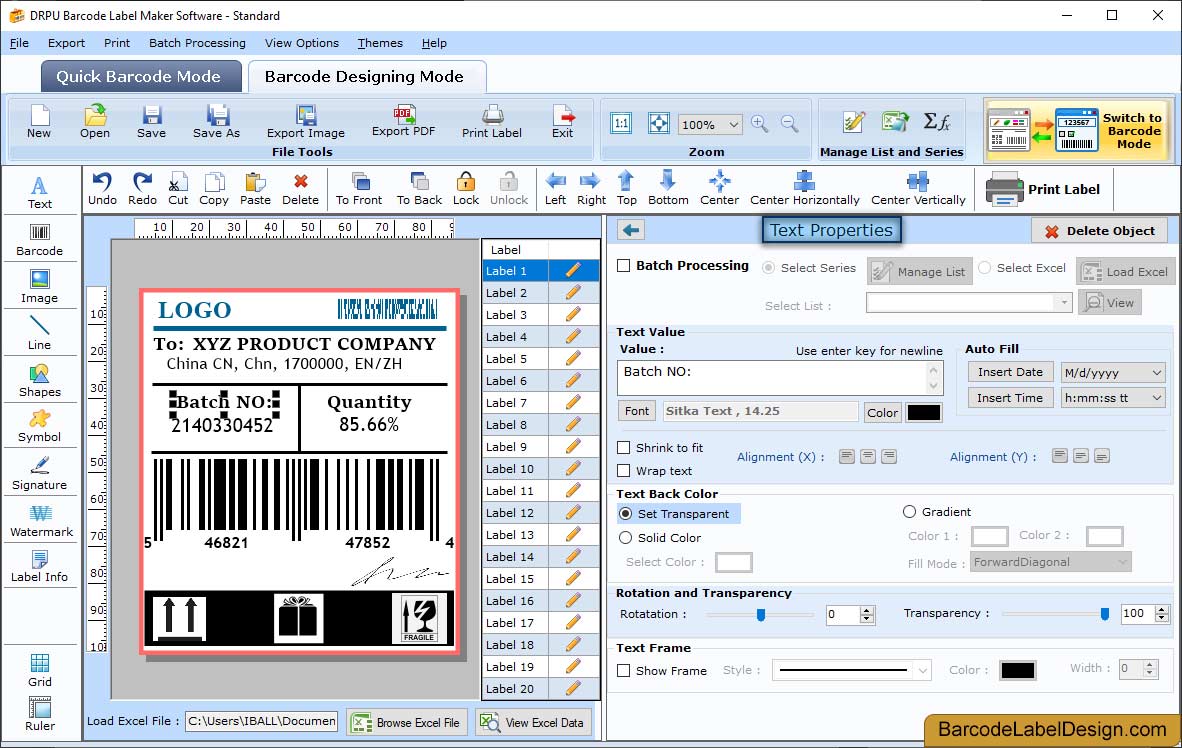Align object to Bottom
1182x748 pixels.
[x=668, y=189]
